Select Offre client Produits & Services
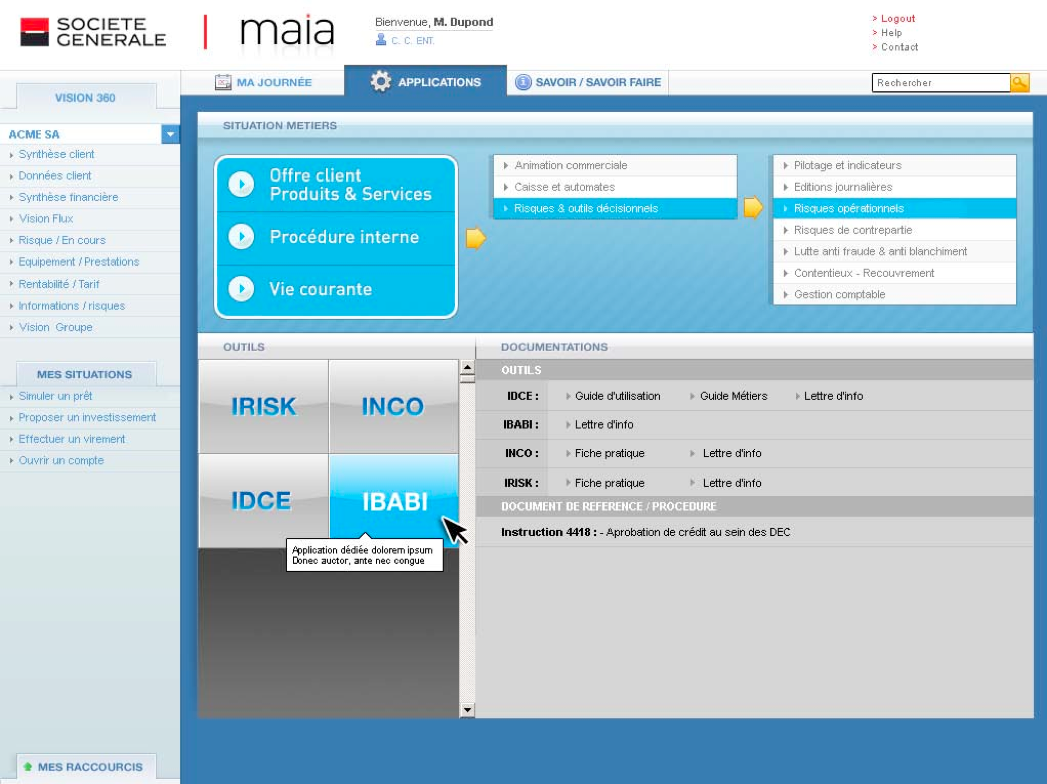1047x784 pixels. (x=349, y=185)
